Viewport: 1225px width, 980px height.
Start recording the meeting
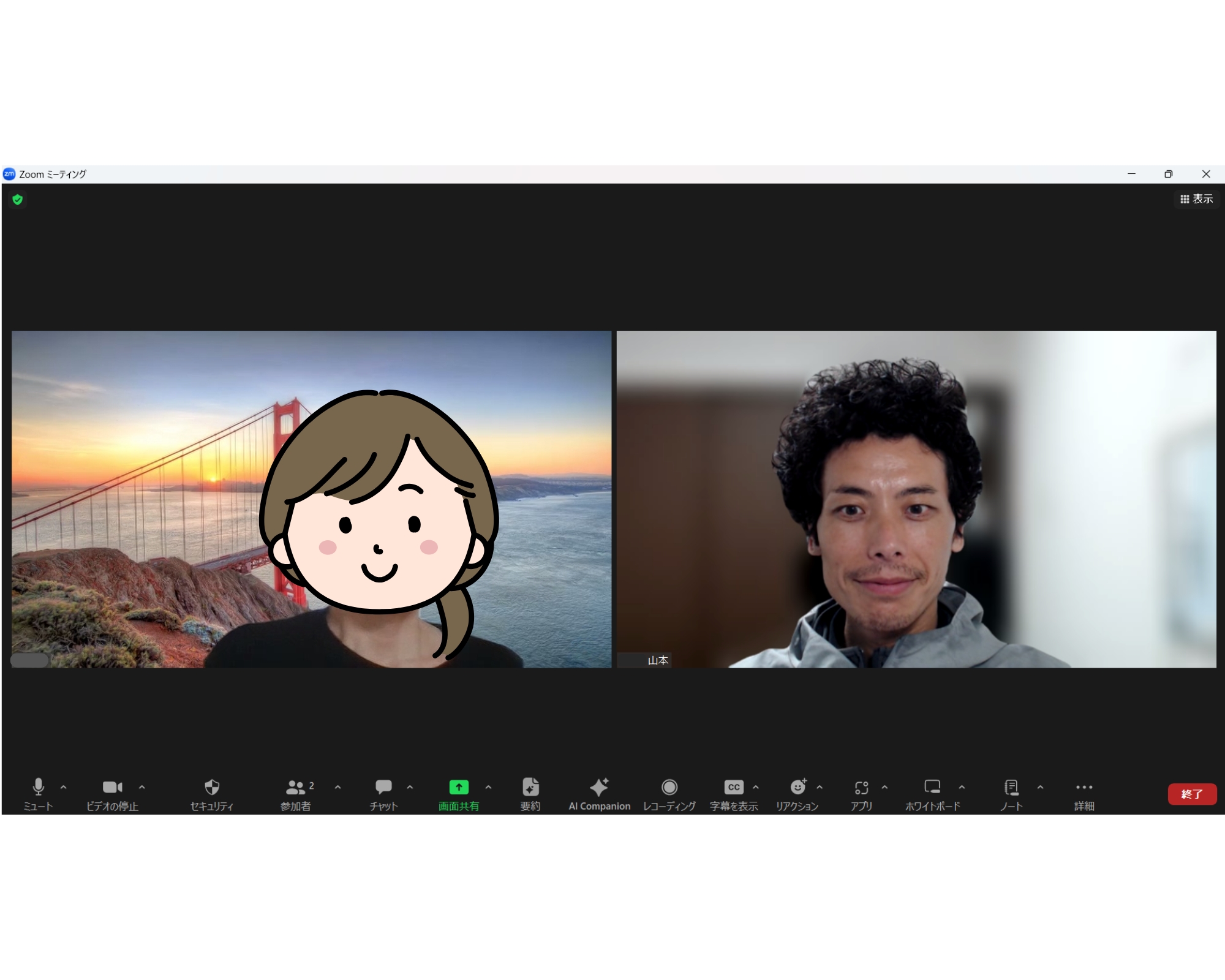coord(669,788)
